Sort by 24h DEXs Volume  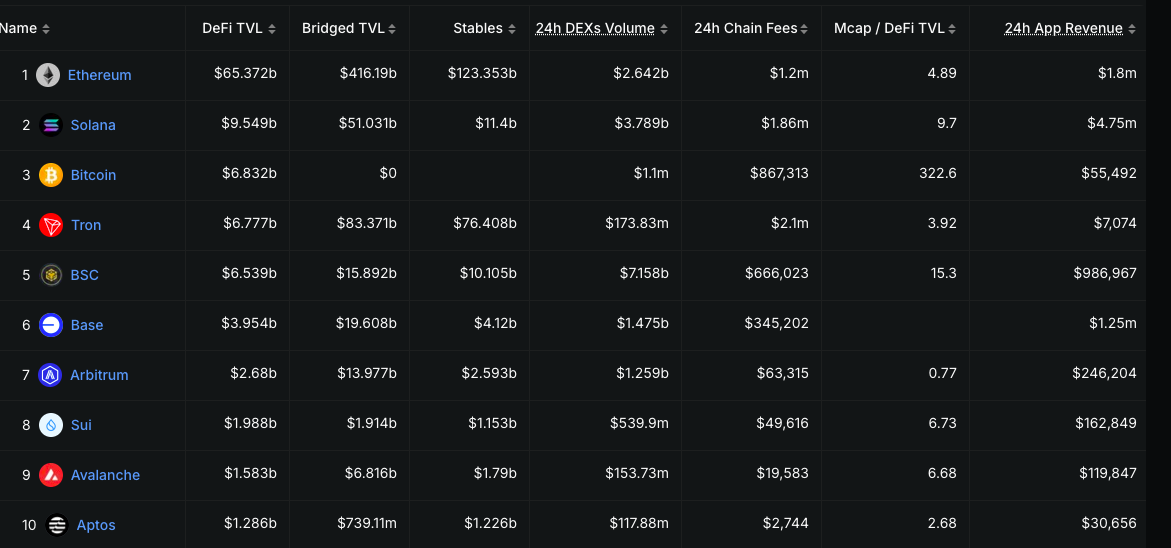click(601, 29)
